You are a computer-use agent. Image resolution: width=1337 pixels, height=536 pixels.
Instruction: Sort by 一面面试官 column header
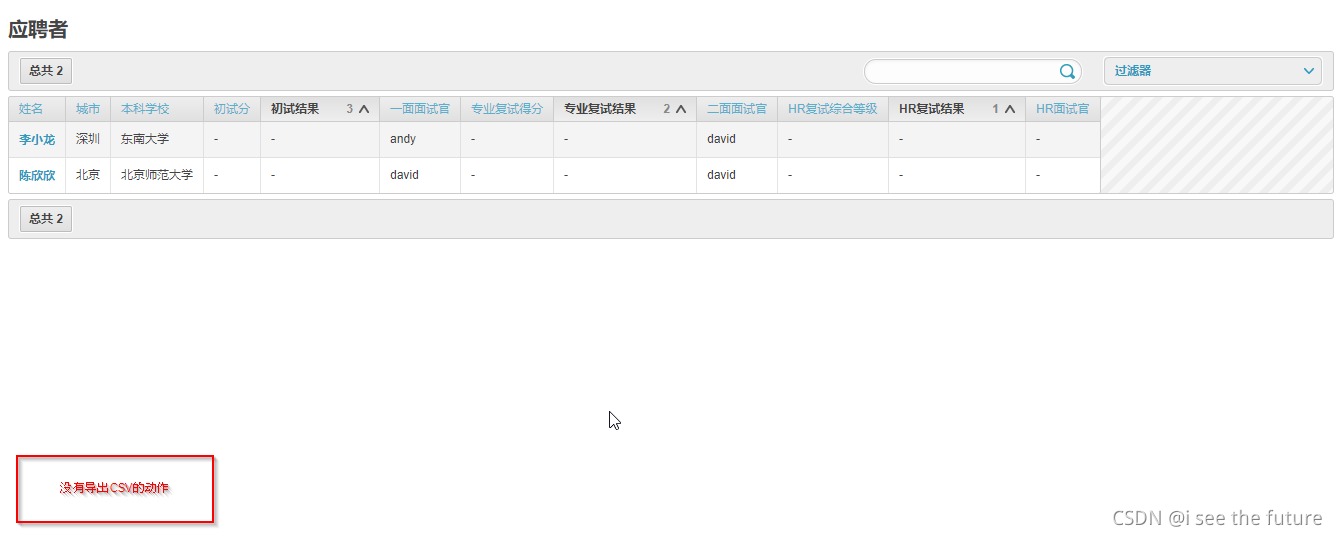pyautogui.click(x=420, y=109)
